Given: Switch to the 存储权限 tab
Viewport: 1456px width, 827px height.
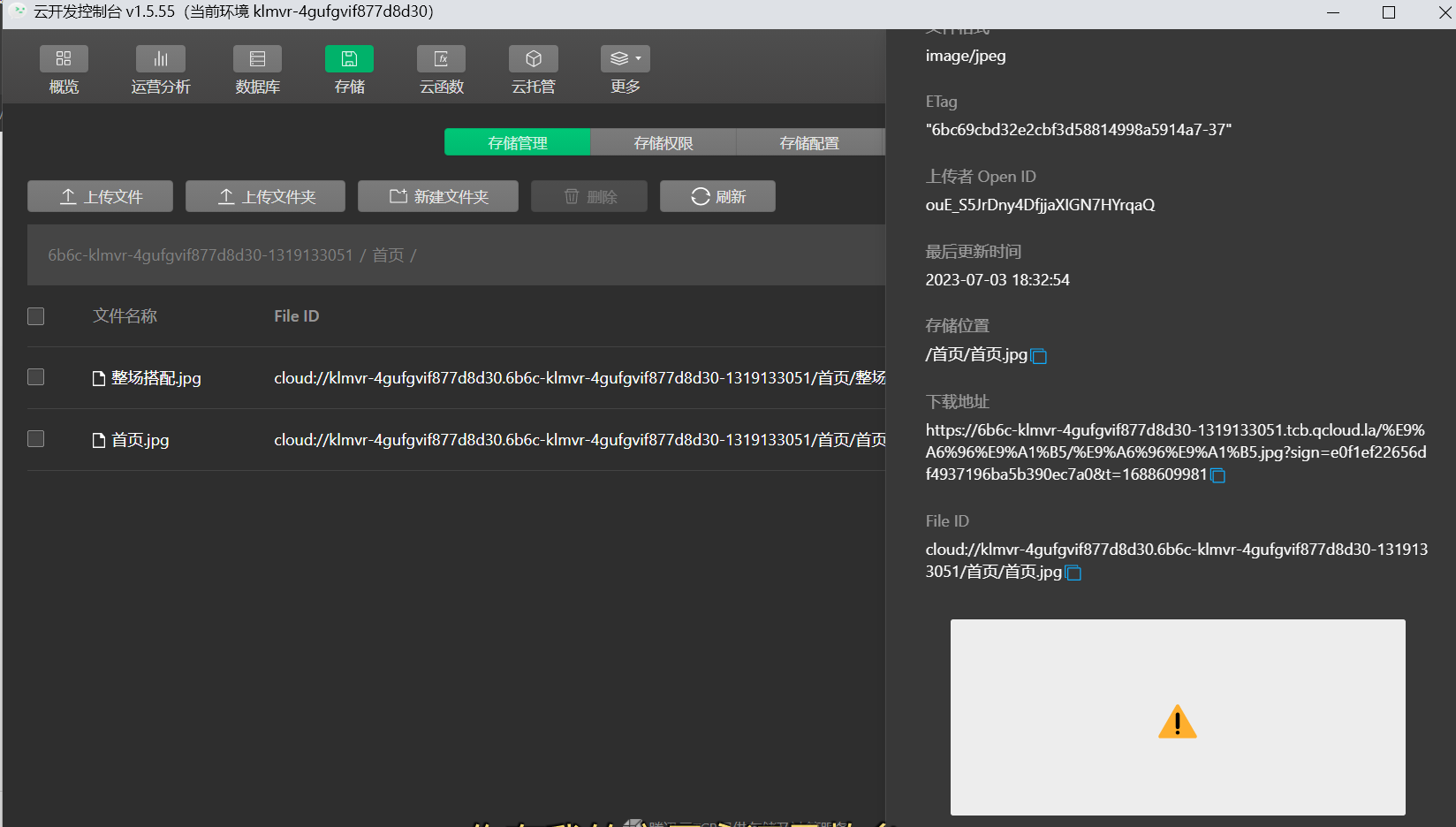Looking at the screenshot, I should (664, 142).
